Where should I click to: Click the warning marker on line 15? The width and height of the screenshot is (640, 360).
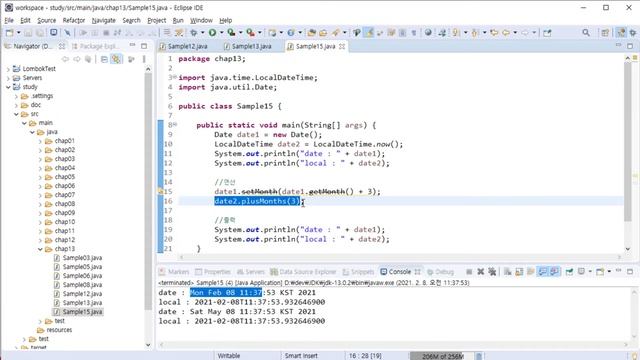coord(160,191)
